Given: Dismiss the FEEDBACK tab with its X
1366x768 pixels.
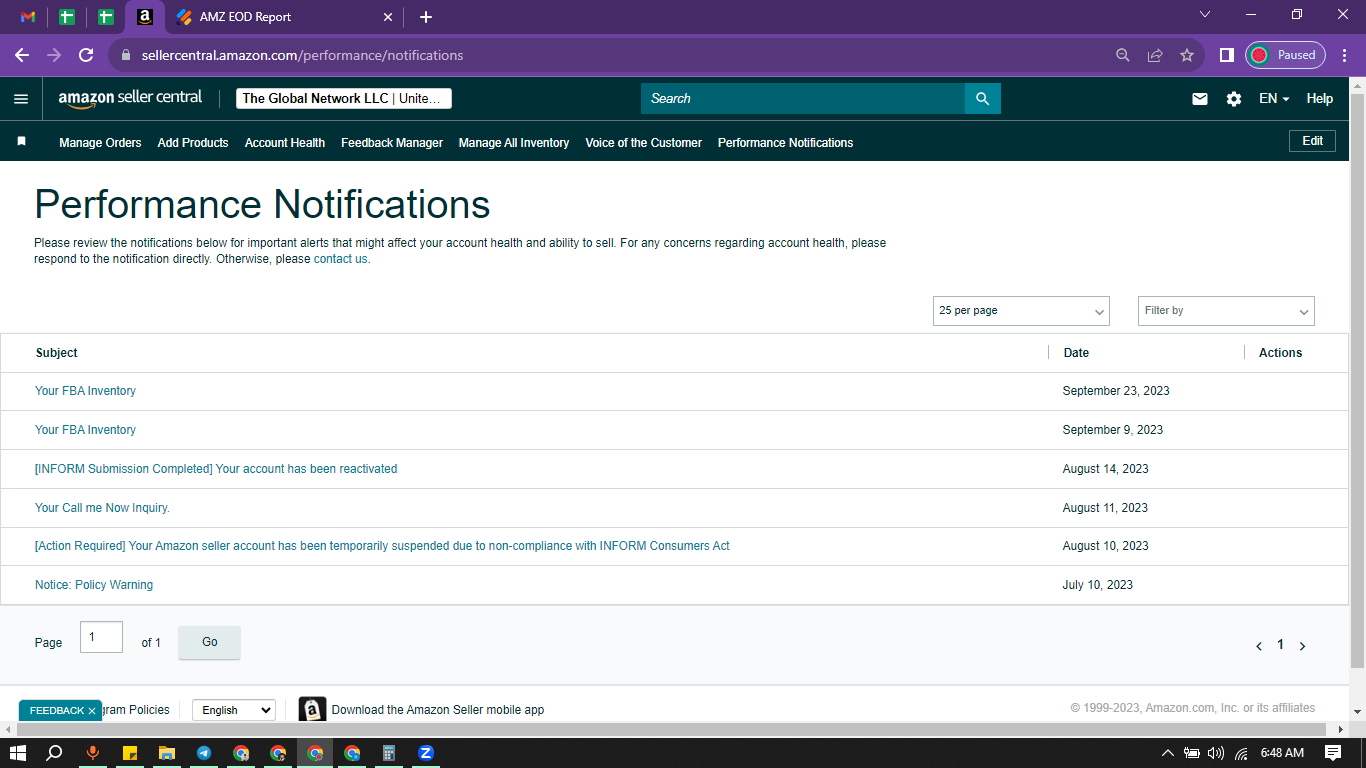Looking at the screenshot, I should [92, 711].
